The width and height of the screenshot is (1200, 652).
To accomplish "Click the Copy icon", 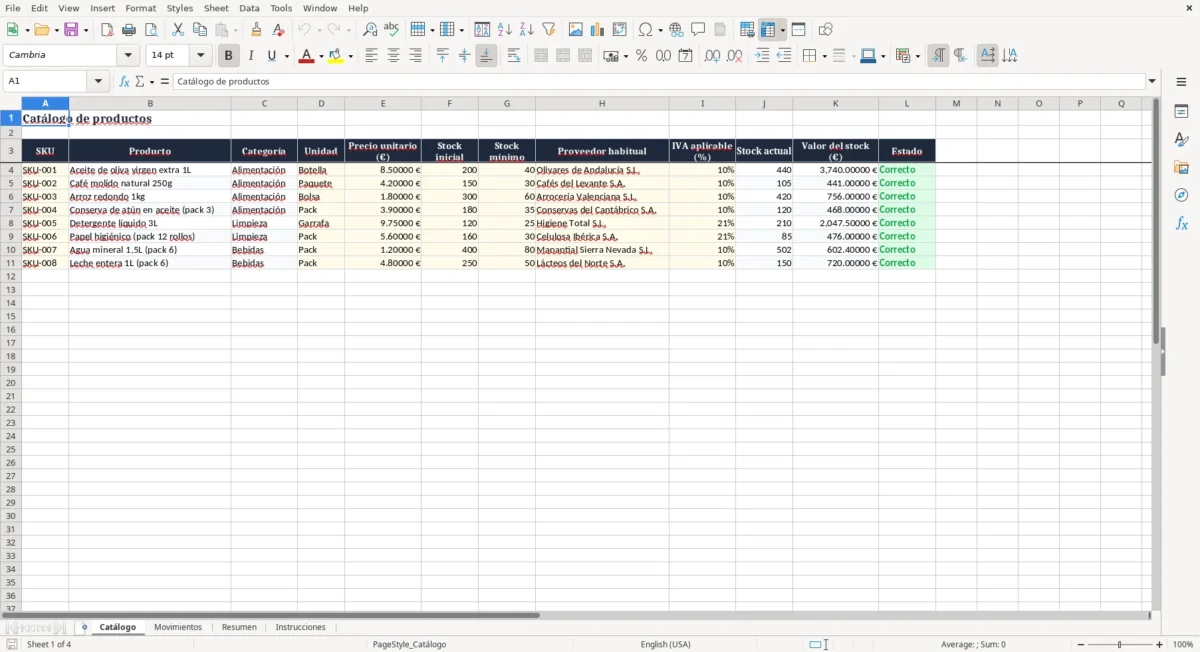I will [x=200, y=30].
